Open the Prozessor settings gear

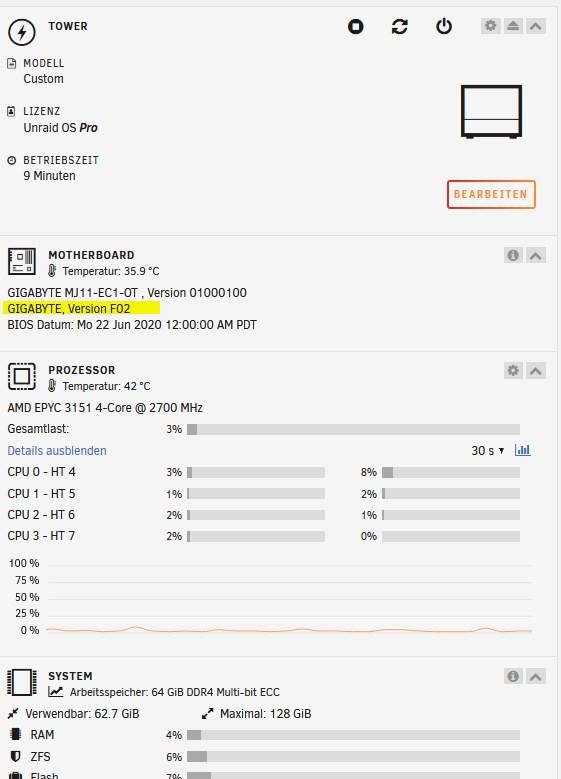(513, 370)
